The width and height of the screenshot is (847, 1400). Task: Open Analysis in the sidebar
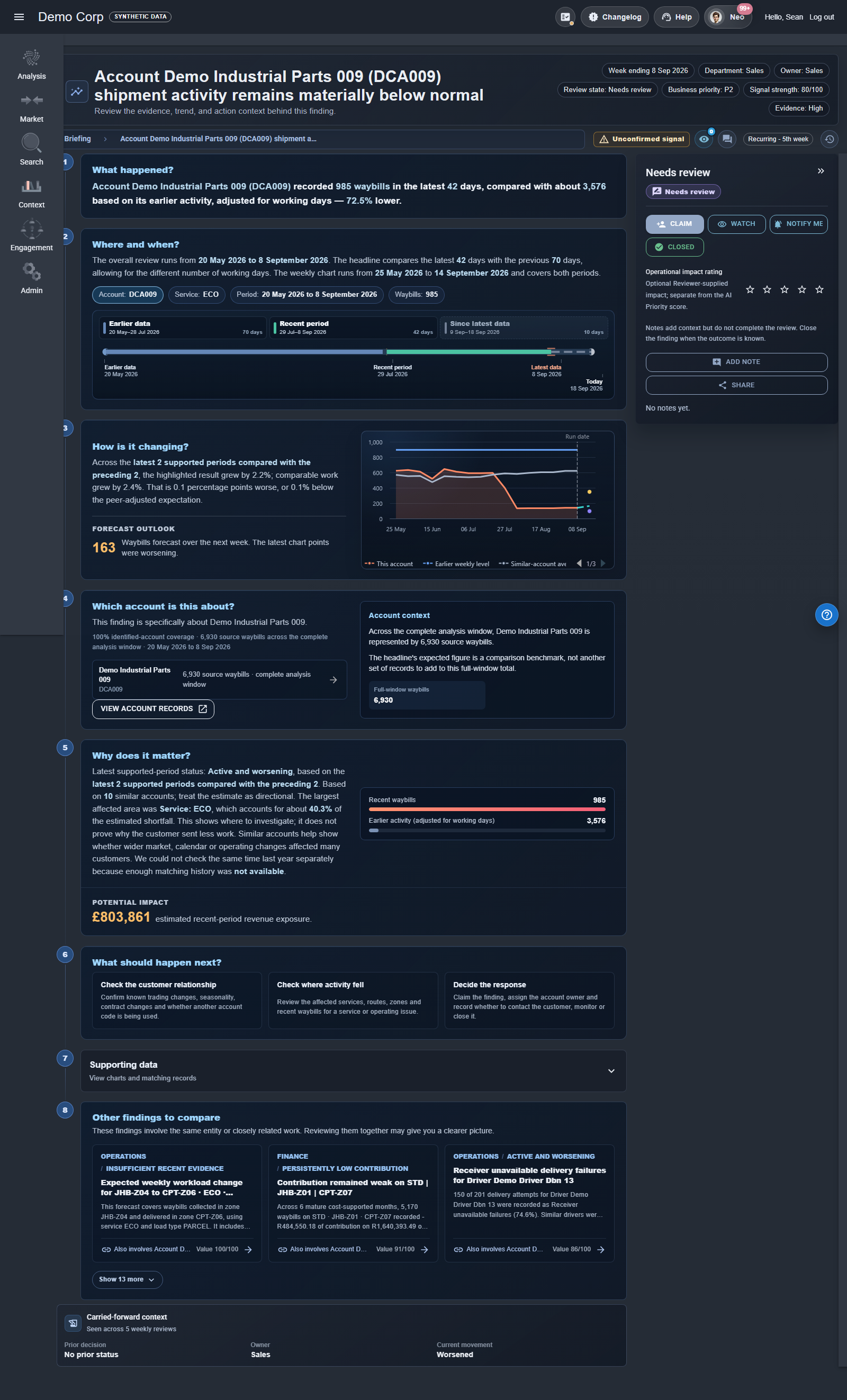pyautogui.click(x=31, y=65)
